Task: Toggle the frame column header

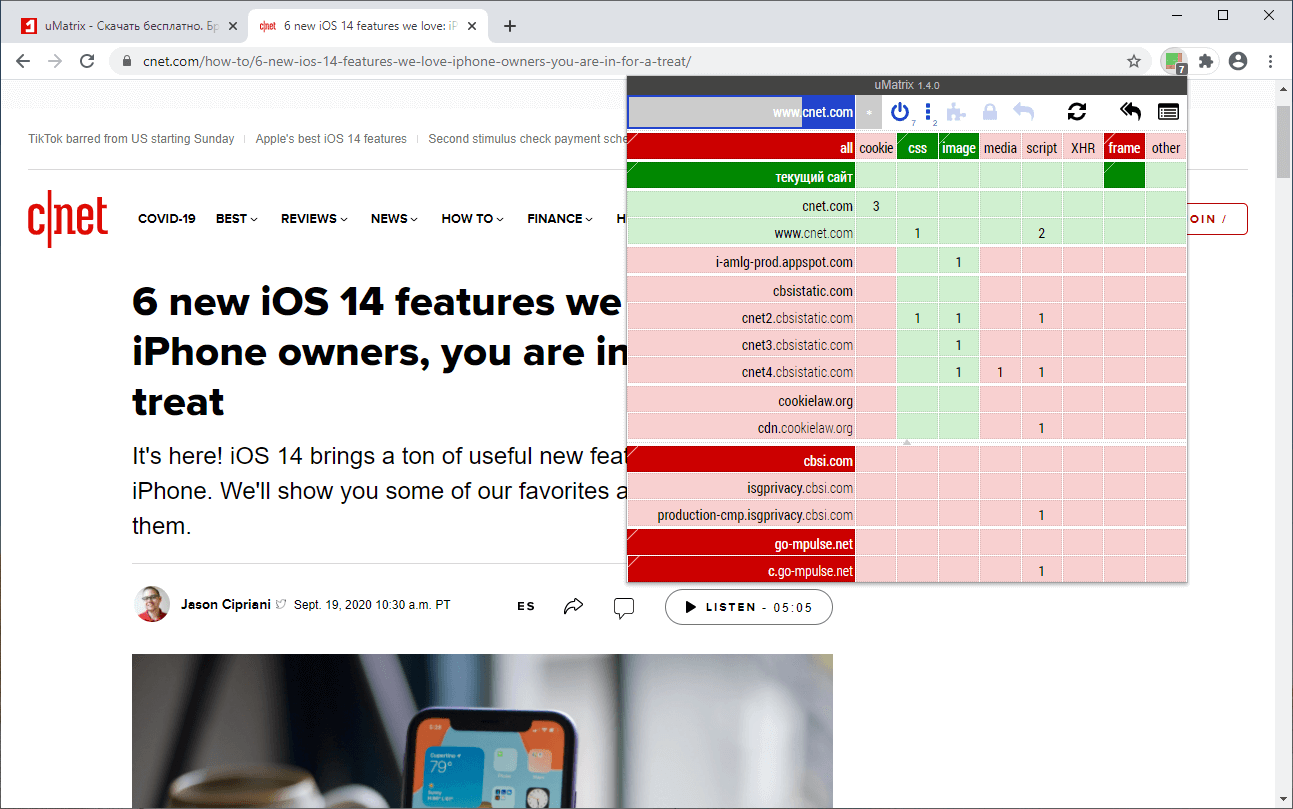Action: (x=1124, y=147)
